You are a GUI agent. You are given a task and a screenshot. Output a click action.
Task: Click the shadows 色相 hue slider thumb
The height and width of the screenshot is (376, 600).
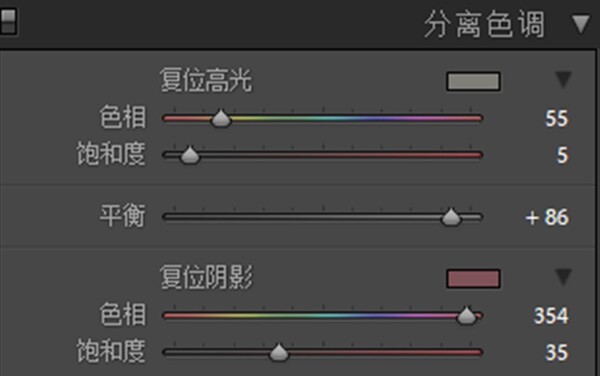[466, 316]
